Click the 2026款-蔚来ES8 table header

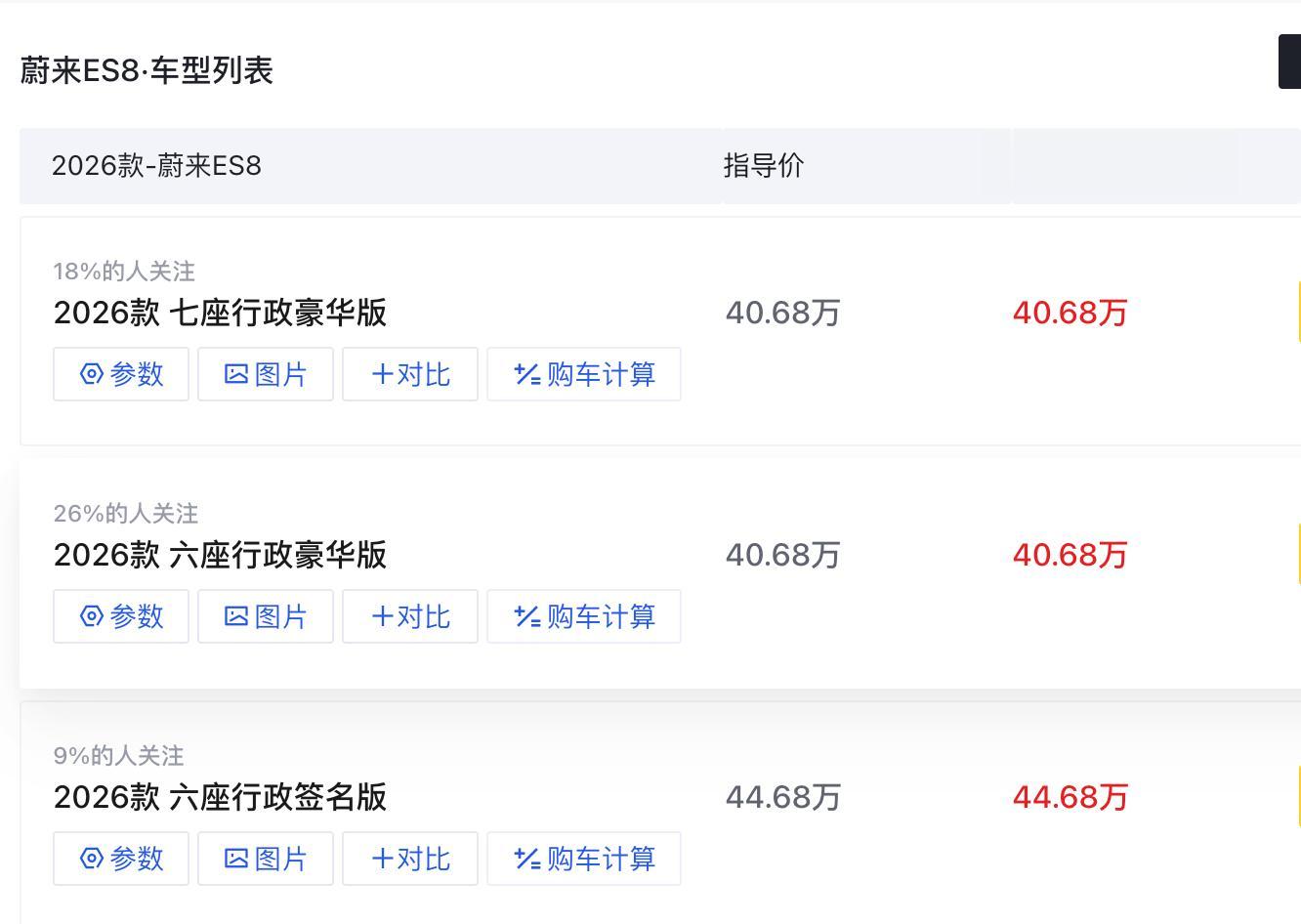tap(156, 166)
